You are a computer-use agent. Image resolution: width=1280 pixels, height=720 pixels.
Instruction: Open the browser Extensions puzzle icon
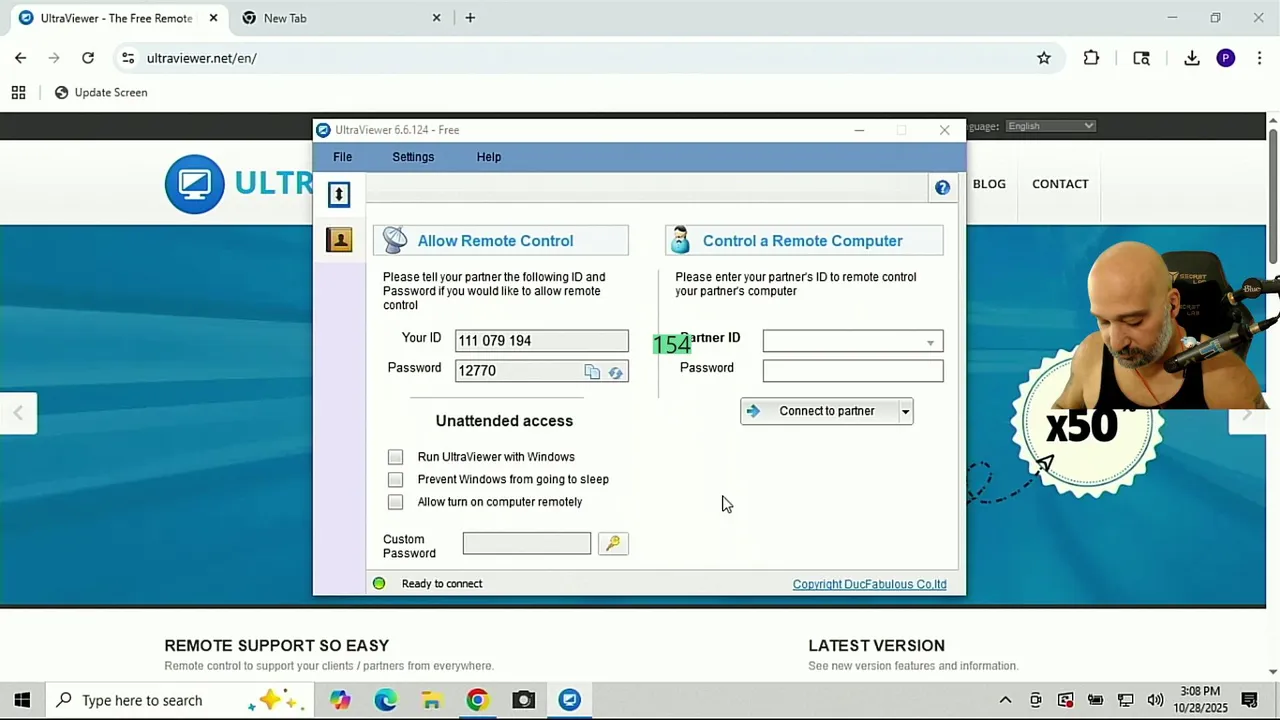(1091, 58)
